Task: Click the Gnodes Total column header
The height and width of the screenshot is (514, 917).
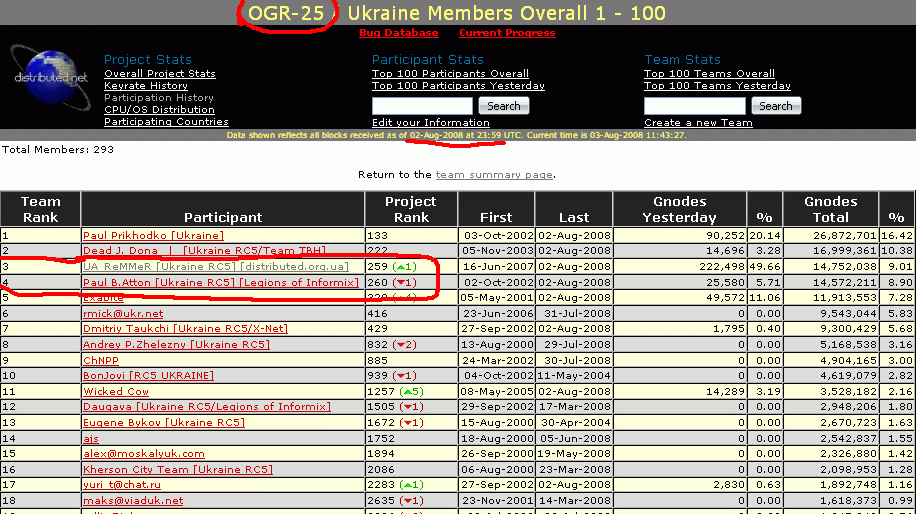Action: [830, 209]
